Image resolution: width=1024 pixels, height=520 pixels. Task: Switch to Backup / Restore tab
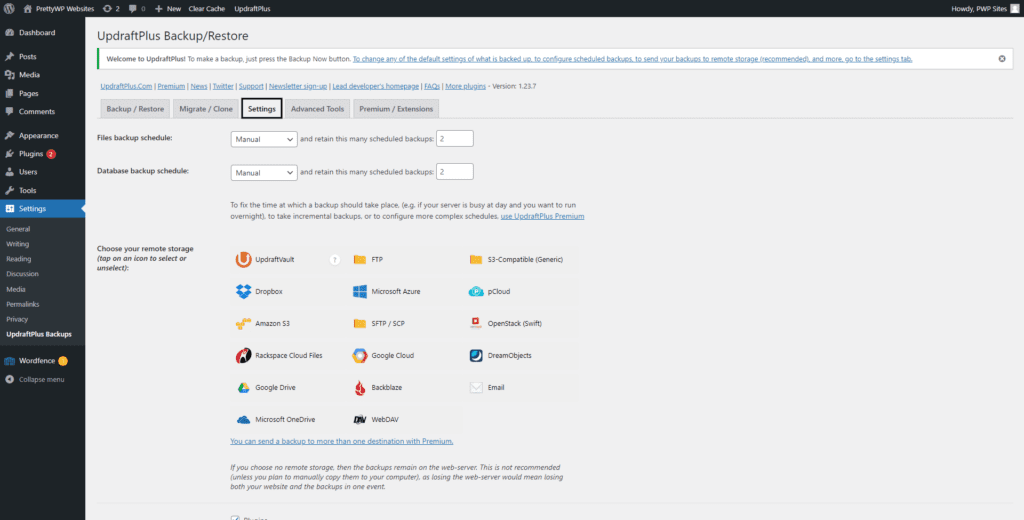(x=135, y=108)
